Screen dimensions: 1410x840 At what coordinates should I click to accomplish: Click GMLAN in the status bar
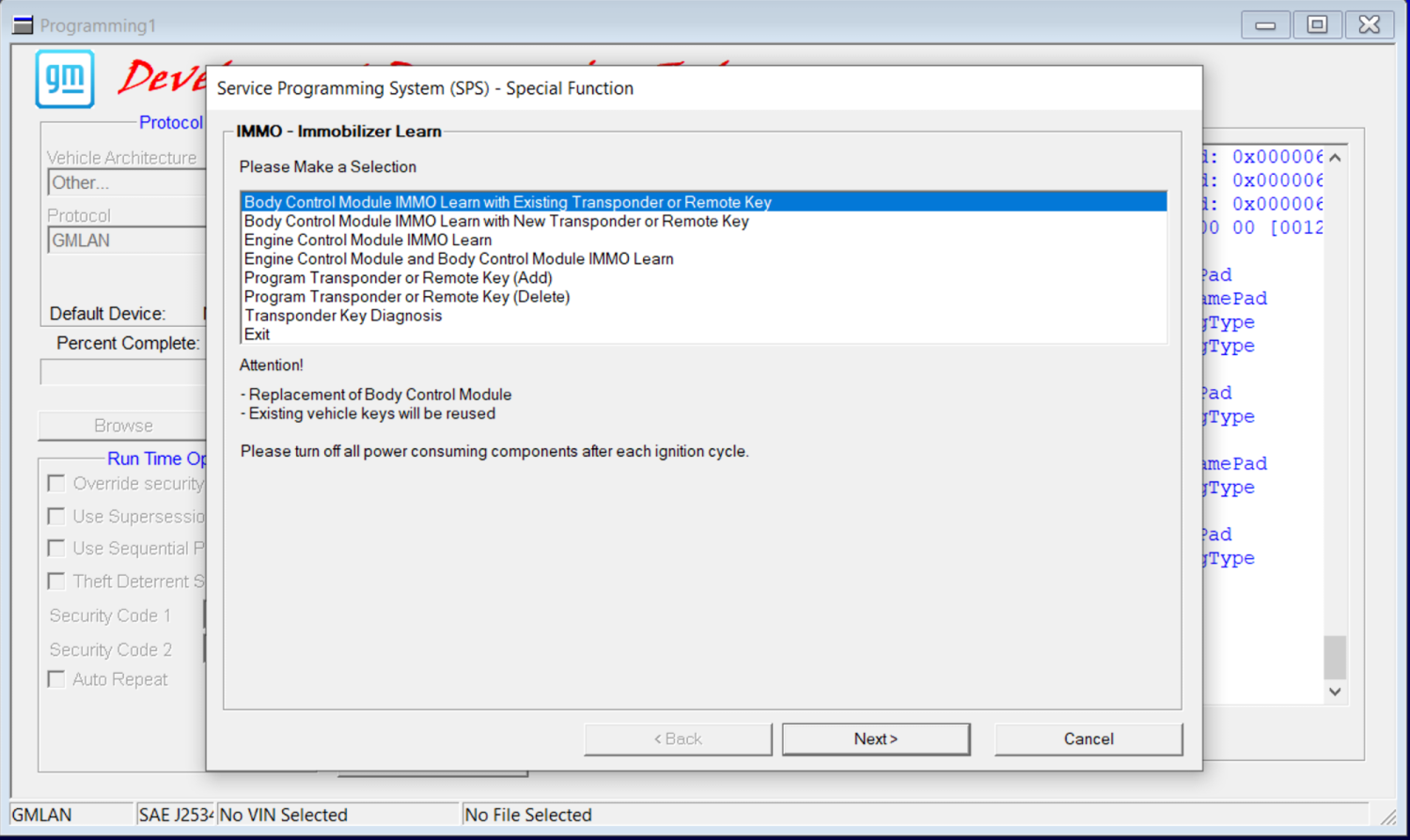coord(71,815)
